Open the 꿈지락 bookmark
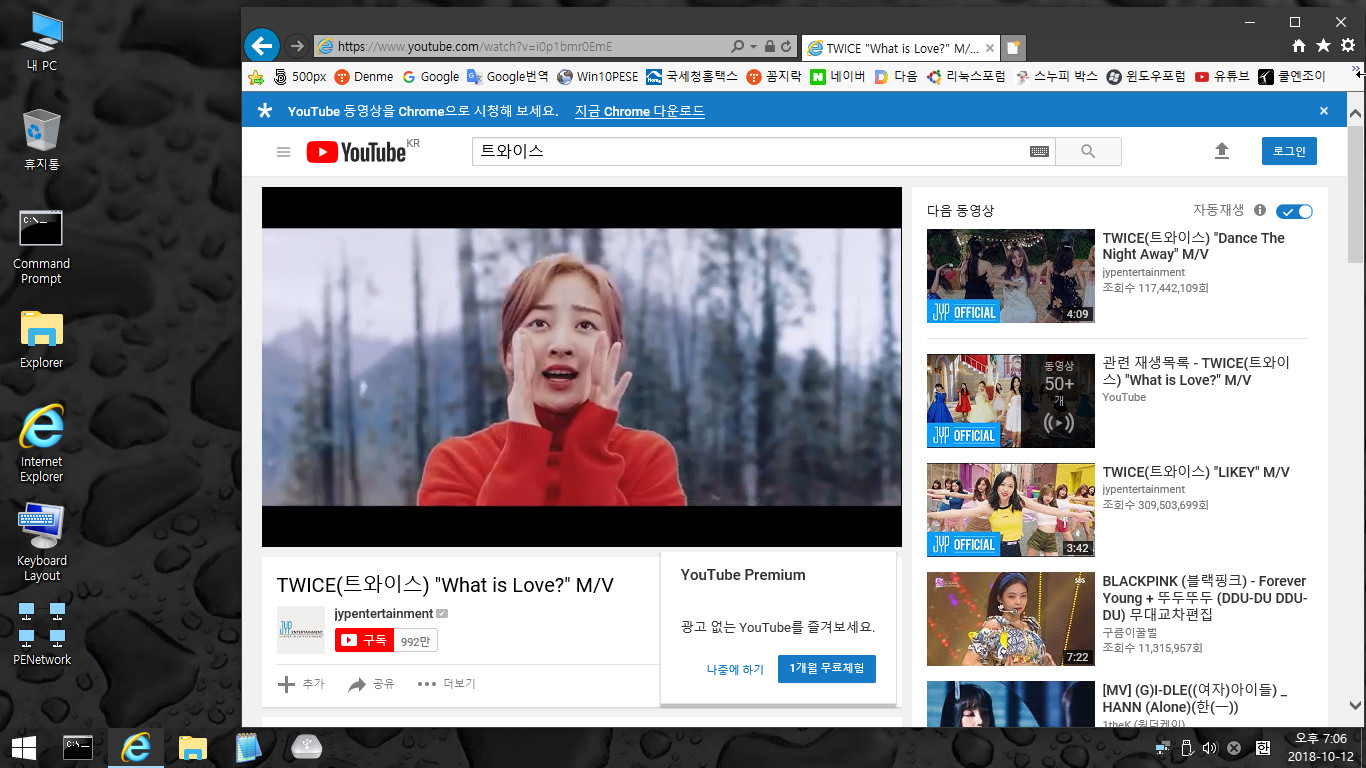The height and width of the screenshot is (768, 1366). pyautogui.click(x=773, y=76)
